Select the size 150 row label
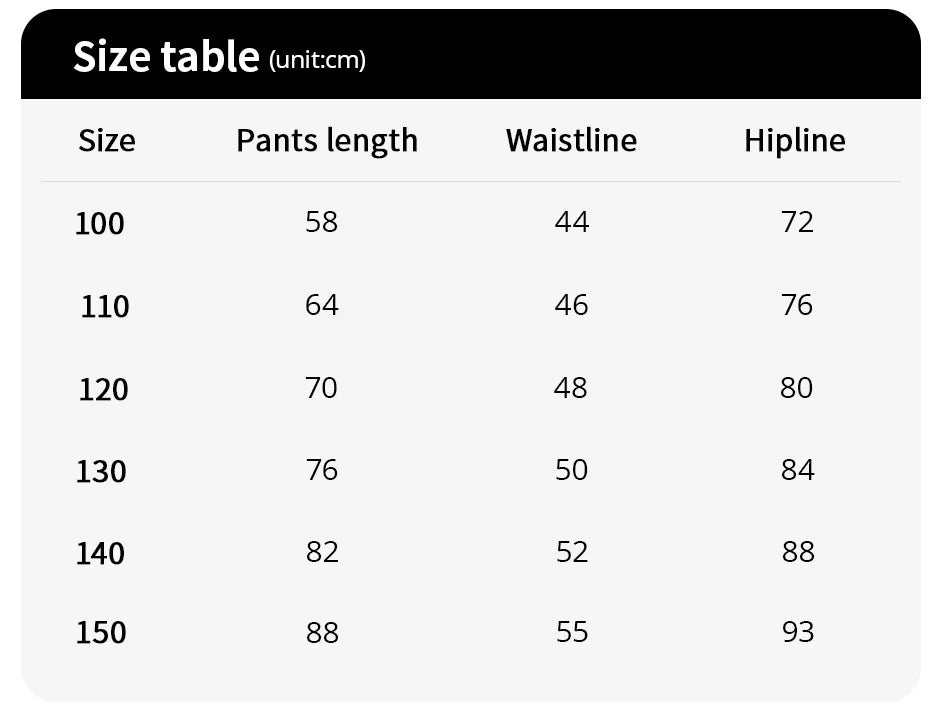The height and width of the screenshot is (713, 940). pos(101,633)
